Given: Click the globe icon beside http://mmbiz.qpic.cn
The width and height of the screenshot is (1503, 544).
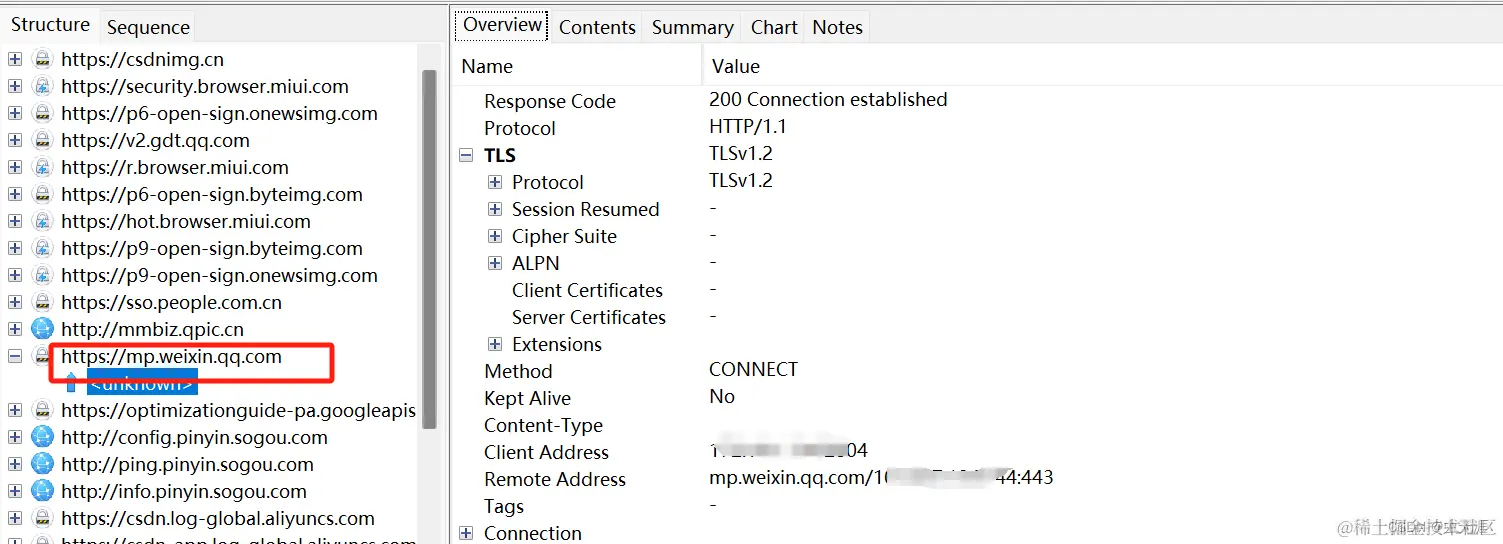Looking at the screenshot, I should point(42,328).
